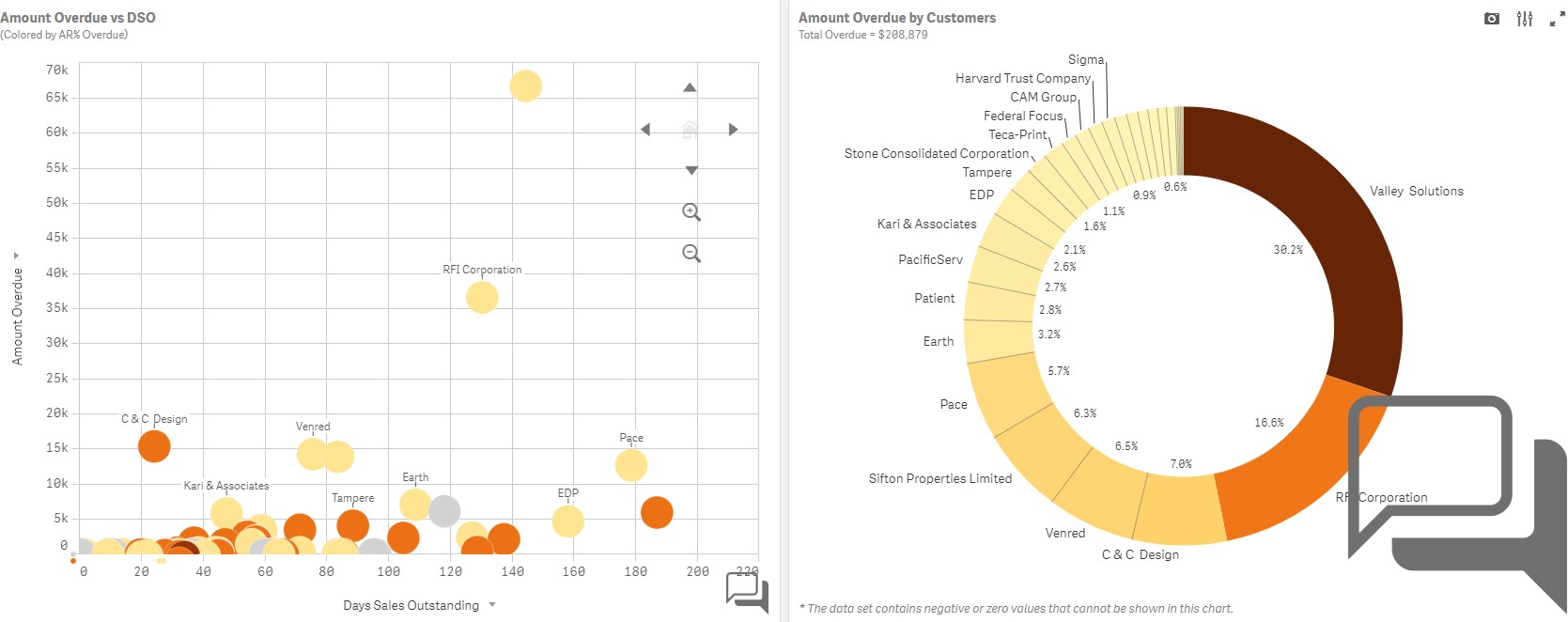Click the Pace bubble in the scatter plot
This screenshot has height=622, width=1568.
[x=631, y=465]
